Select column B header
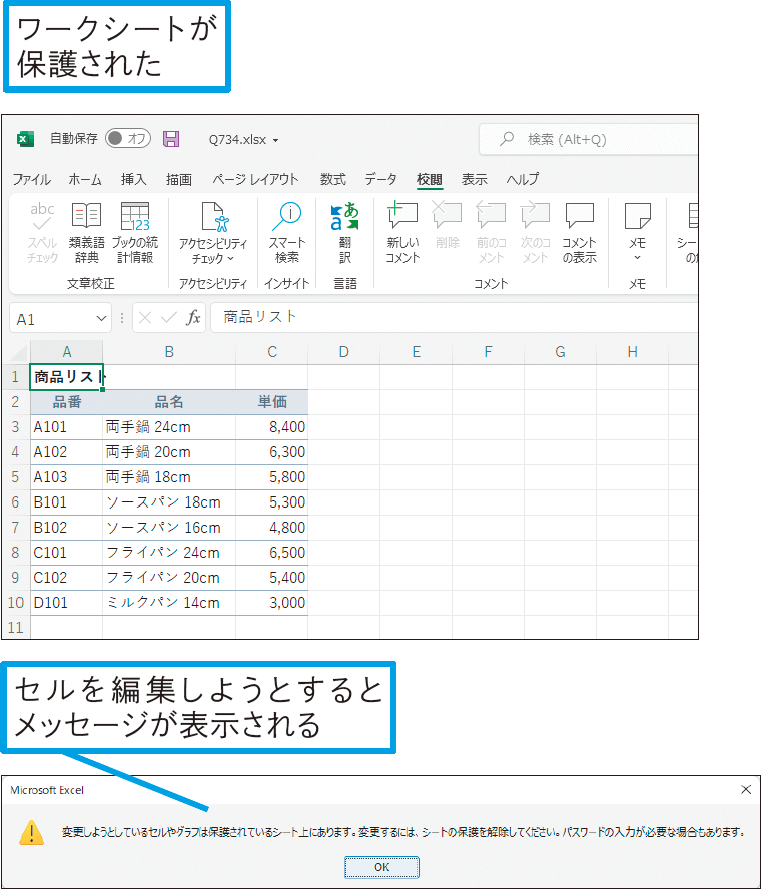761x889 pixels. 169,352
